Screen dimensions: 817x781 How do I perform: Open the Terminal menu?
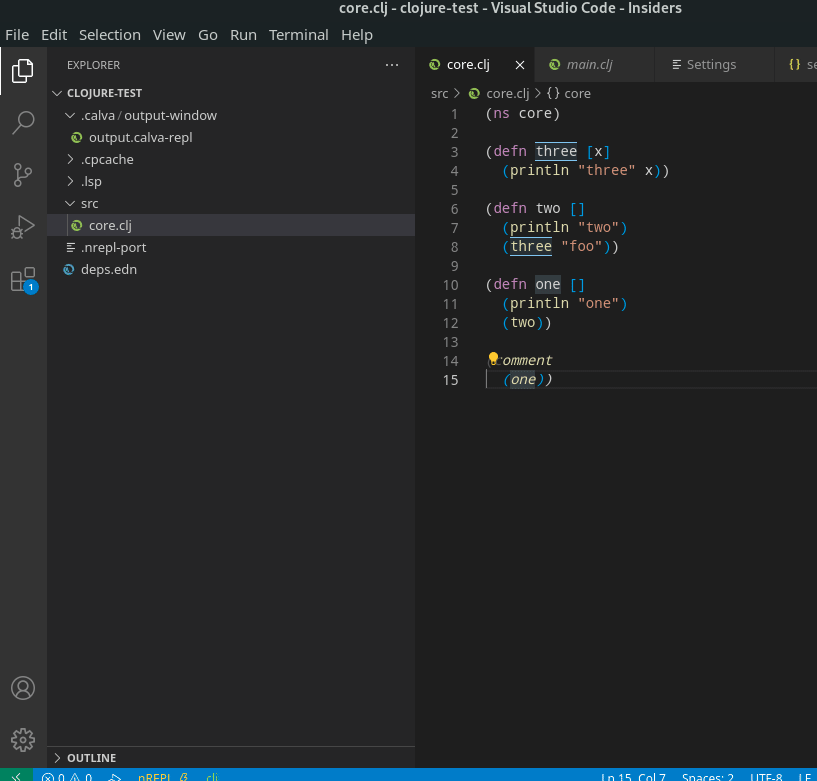coord(298,34)
